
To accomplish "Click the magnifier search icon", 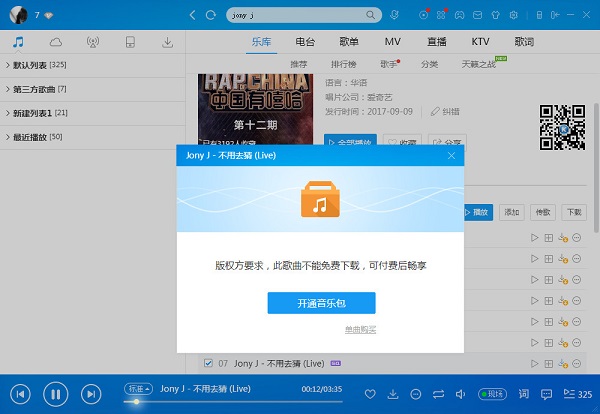I will tap(370, 15).
